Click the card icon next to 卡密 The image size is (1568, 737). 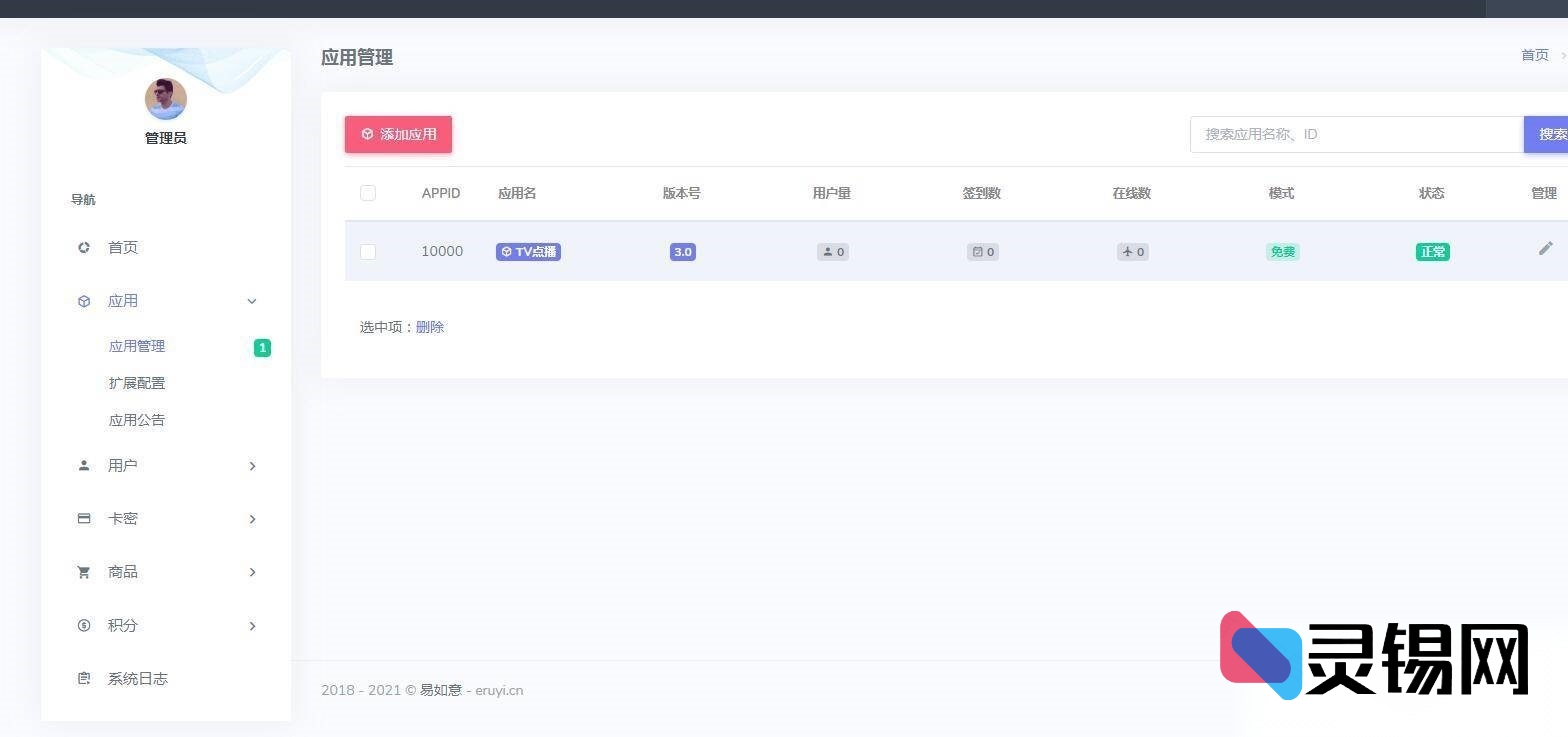pyautogui.click(x=84, y=518)
